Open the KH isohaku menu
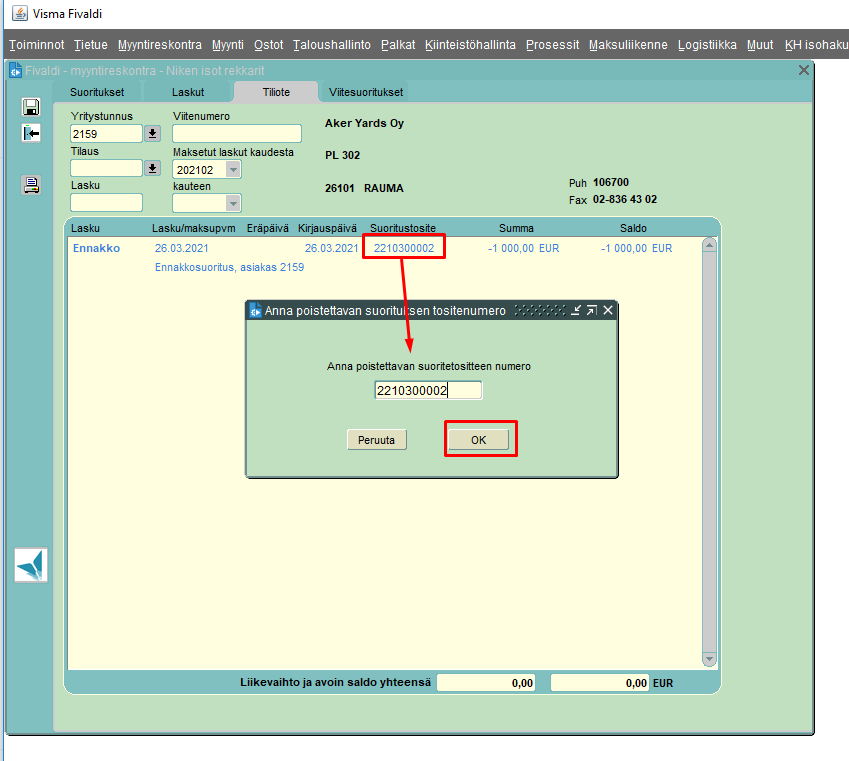 coord(817,45)
